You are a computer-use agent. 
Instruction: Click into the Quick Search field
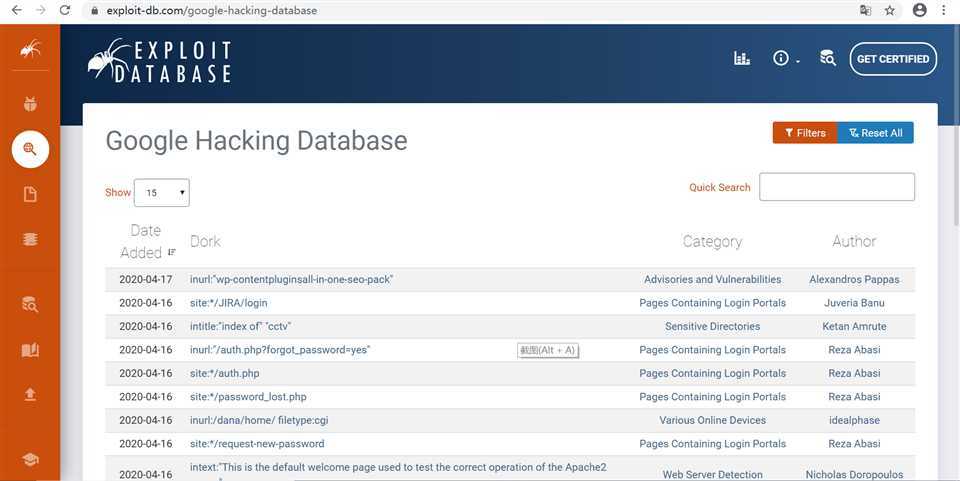pyautogui.click(x=837, y=187)
